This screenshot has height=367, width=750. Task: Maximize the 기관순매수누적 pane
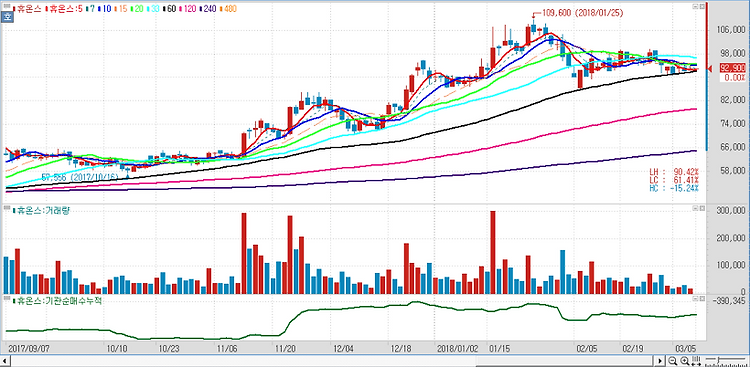point(702,298)
